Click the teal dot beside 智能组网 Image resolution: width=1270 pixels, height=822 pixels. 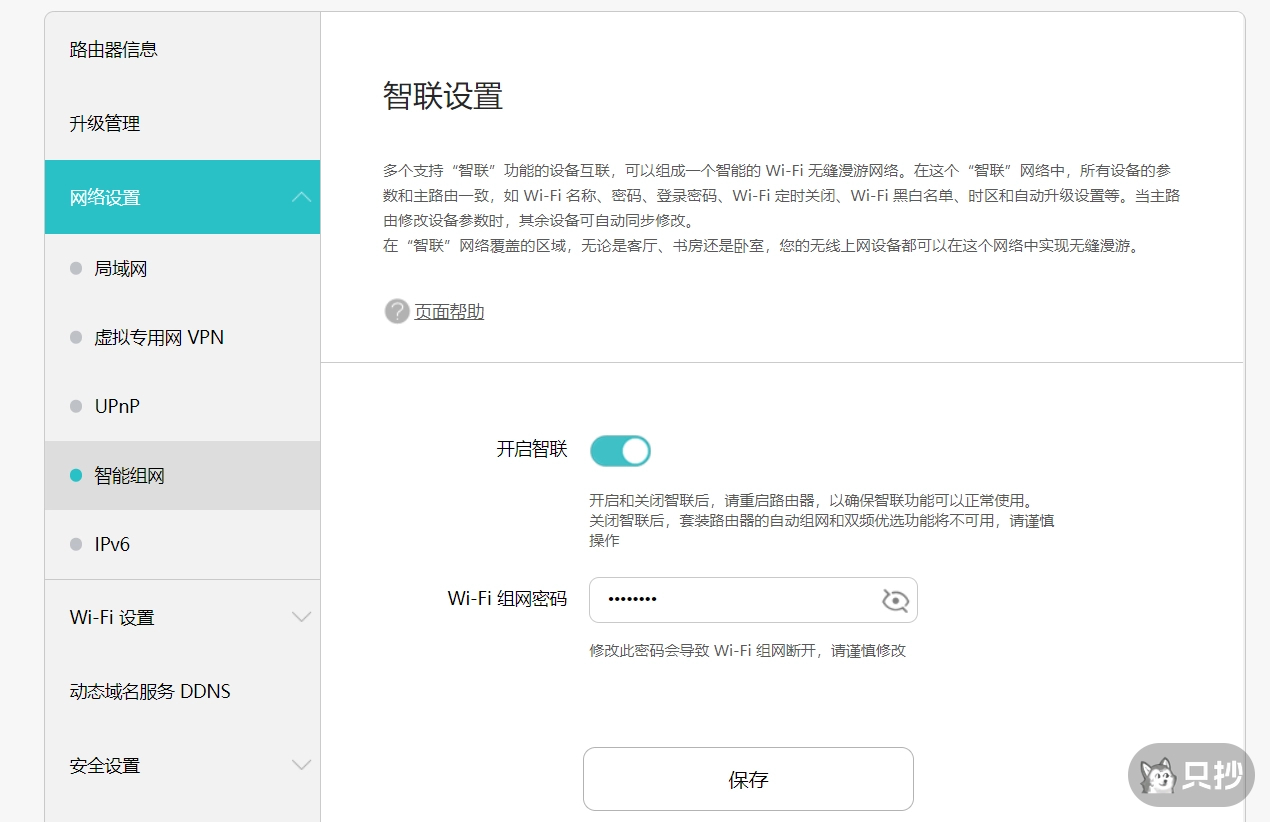tap(76, 476)
